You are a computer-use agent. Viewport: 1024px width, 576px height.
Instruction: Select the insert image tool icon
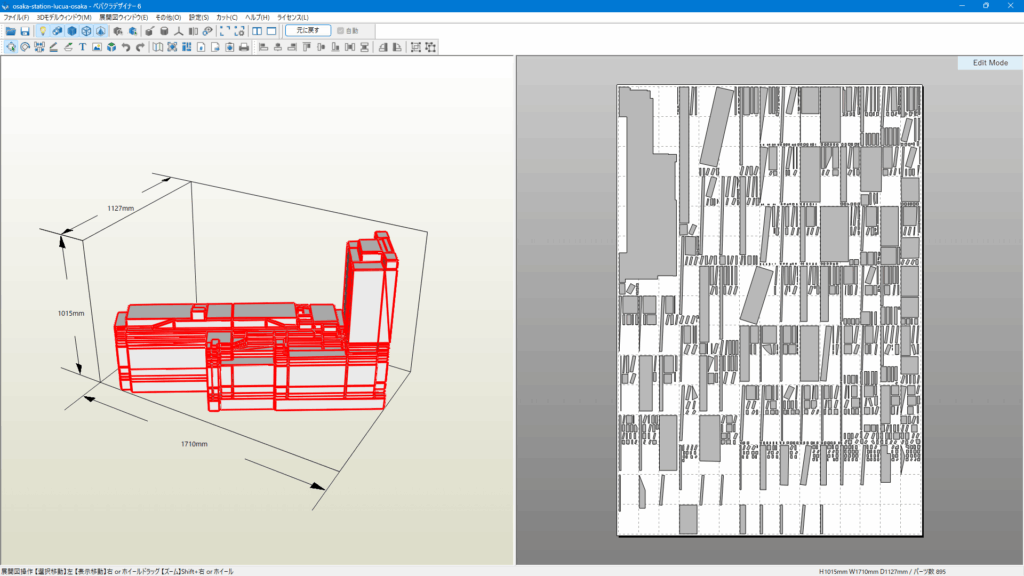[96, 47]
